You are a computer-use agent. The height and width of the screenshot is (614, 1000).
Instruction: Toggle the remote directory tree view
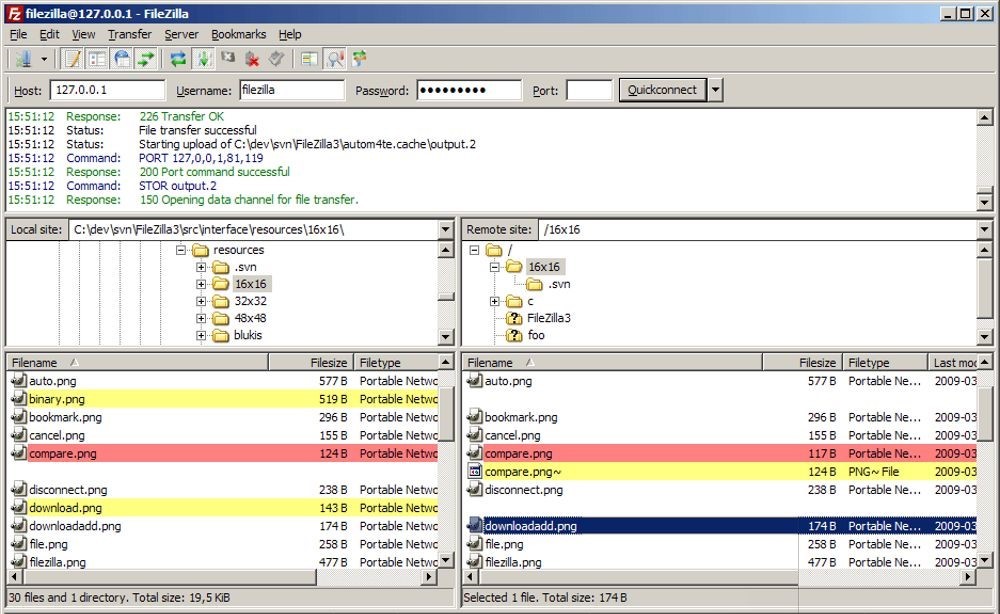(x=122, y=59)
